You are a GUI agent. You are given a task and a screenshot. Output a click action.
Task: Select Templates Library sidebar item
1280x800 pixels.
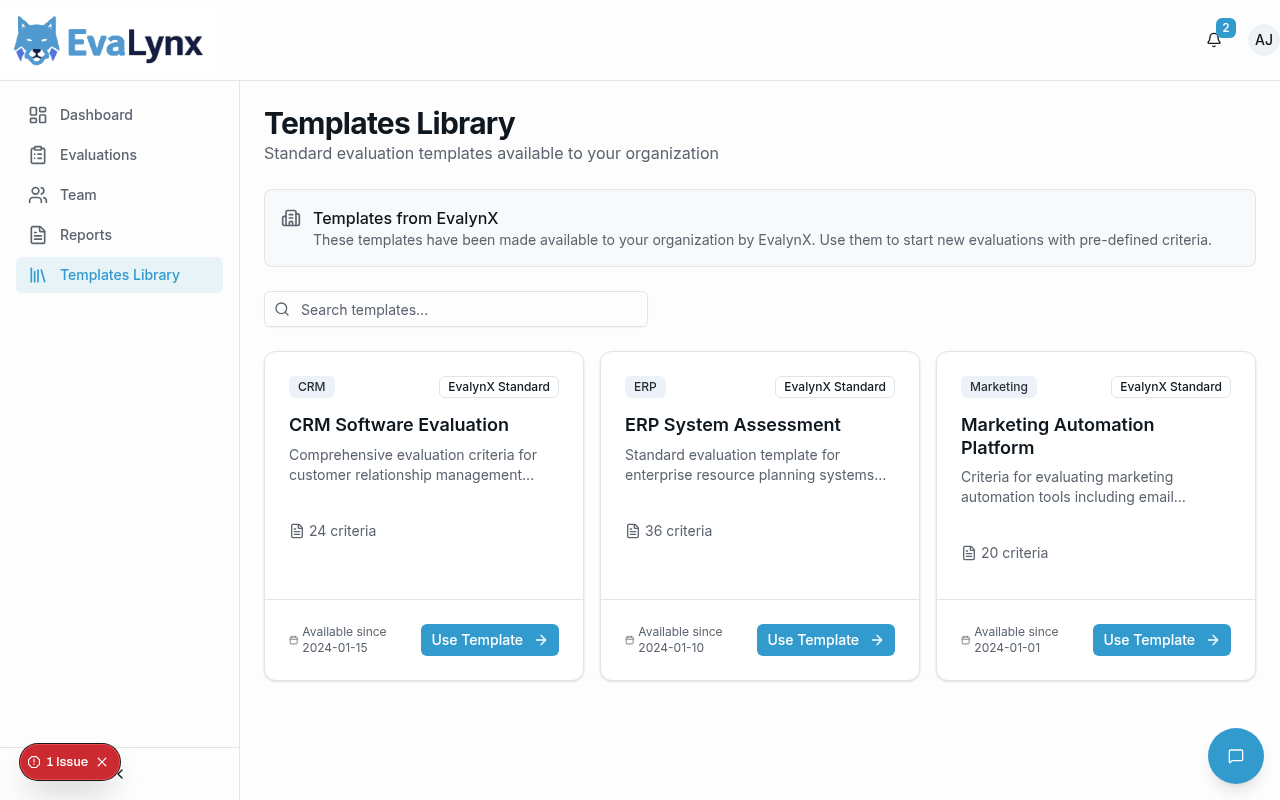[x=119, y=275]
